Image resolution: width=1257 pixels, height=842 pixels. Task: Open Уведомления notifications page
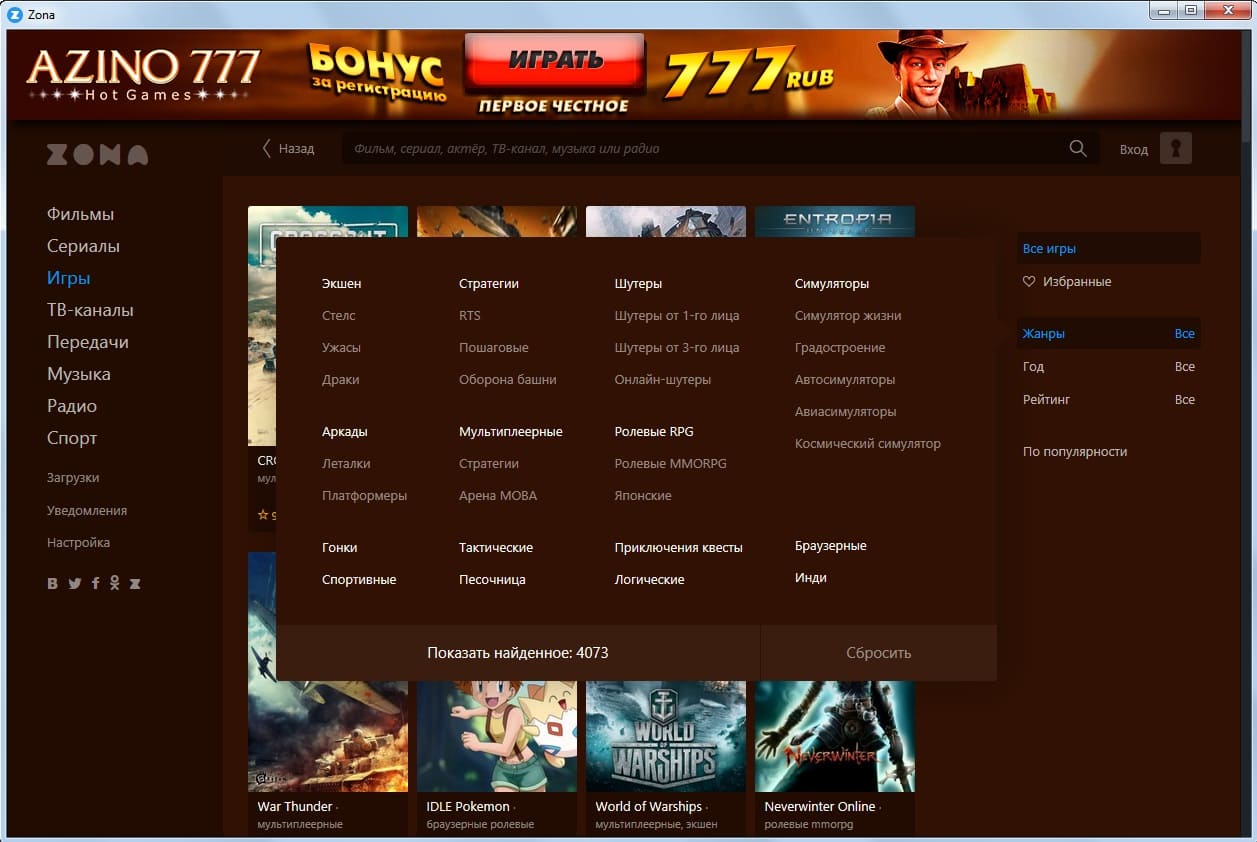(x=87, y=510)
